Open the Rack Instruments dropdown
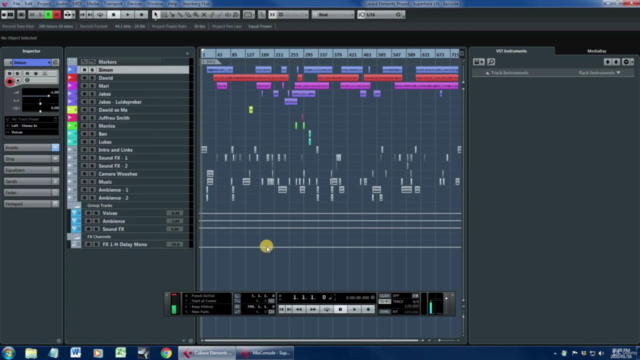Screen dimensions: 640x360 [x=599, y=73]
